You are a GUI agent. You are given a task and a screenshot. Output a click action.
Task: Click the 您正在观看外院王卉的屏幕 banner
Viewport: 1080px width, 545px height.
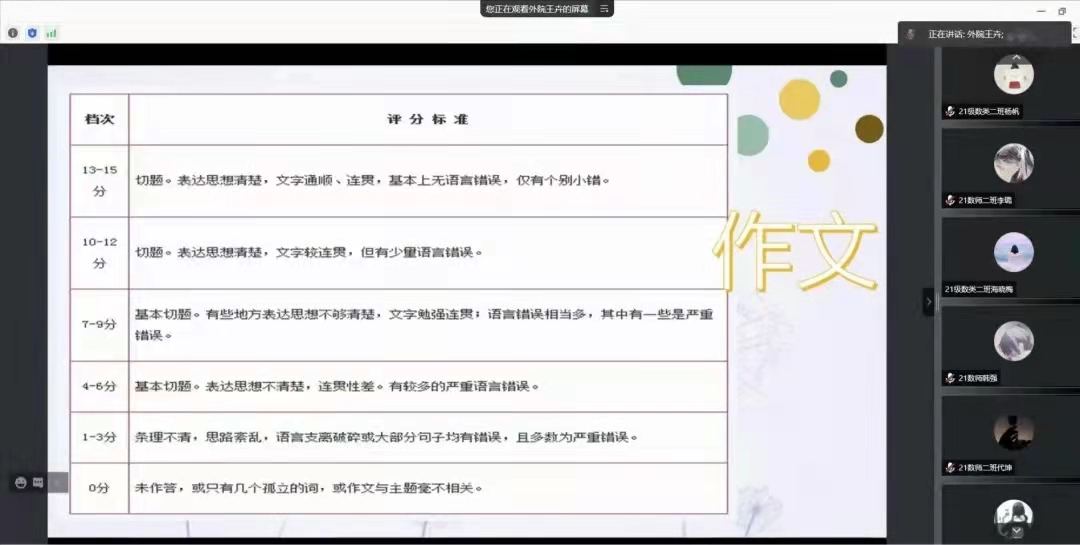(536, 9)
